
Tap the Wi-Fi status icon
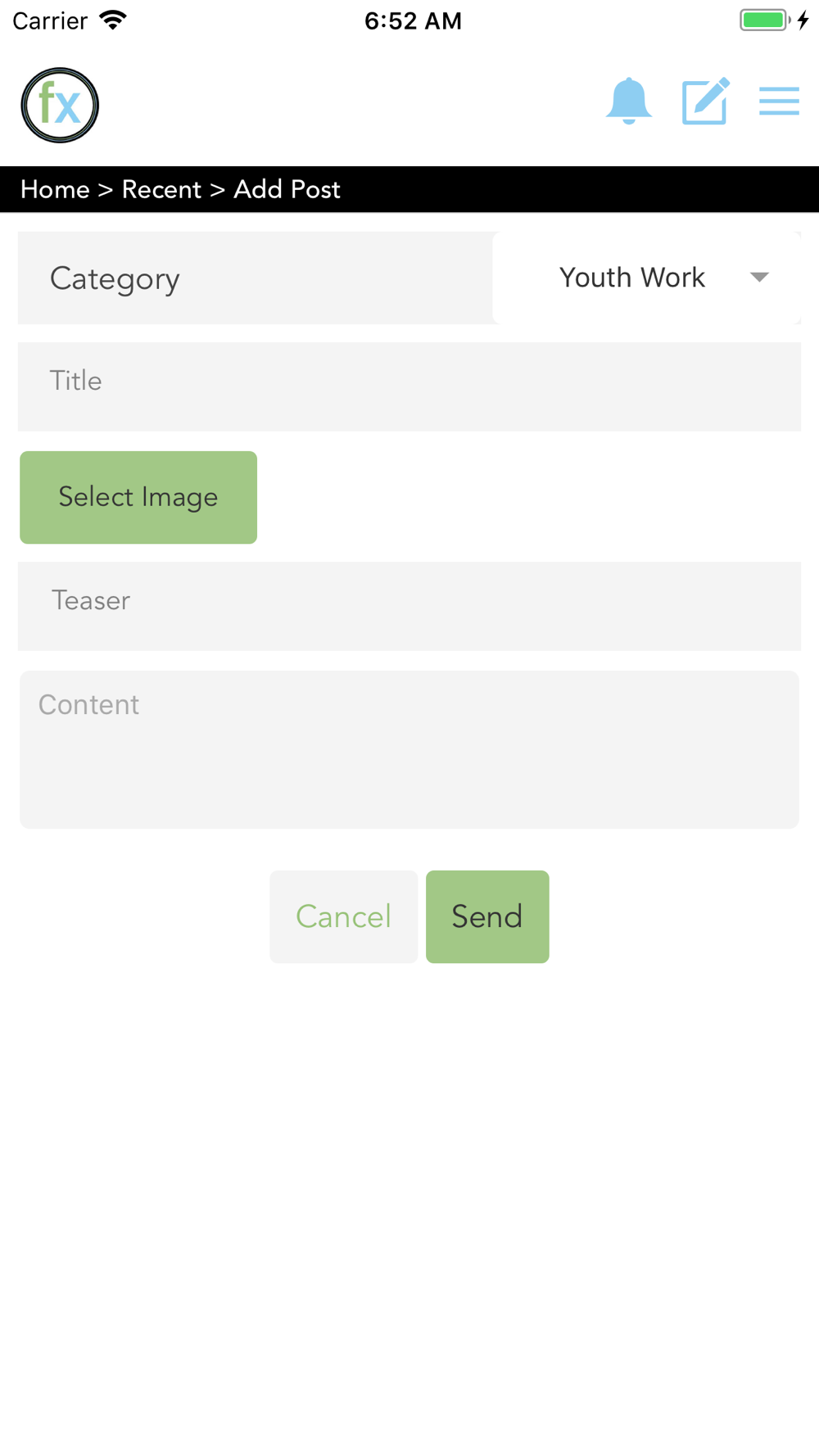[x=113, y=20]
